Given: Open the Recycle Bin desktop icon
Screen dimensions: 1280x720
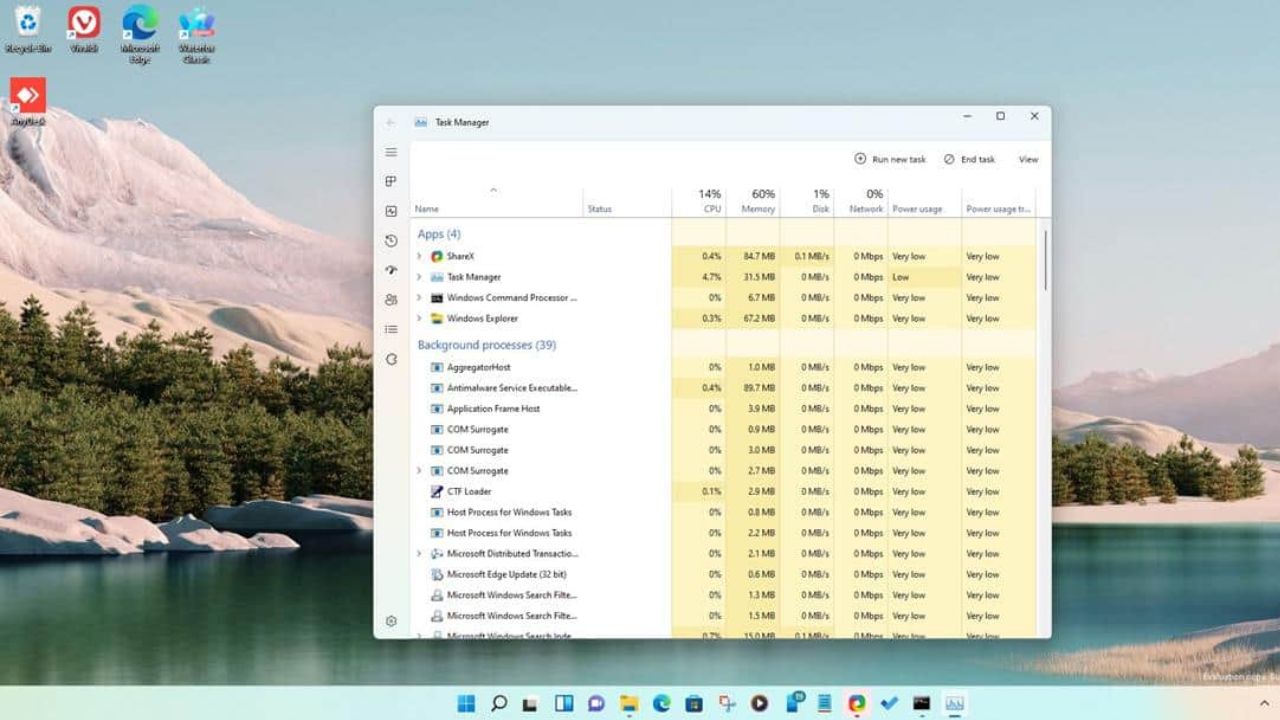Looking at the screenshot, I should [x=28, y=27].
